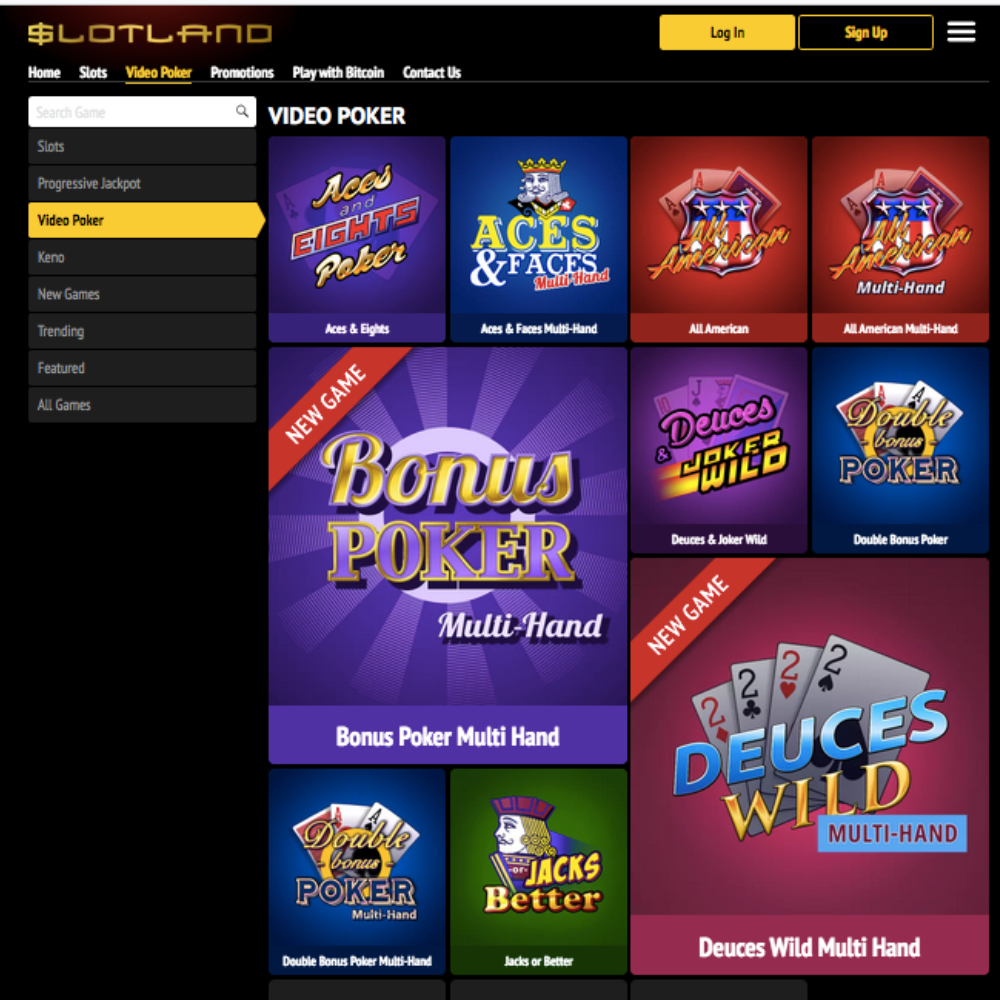Launch Aces & Faces Multi-Hand game
Image resolution: width=1000 pixels, height=1000 pixels.
tap(538, 239)
